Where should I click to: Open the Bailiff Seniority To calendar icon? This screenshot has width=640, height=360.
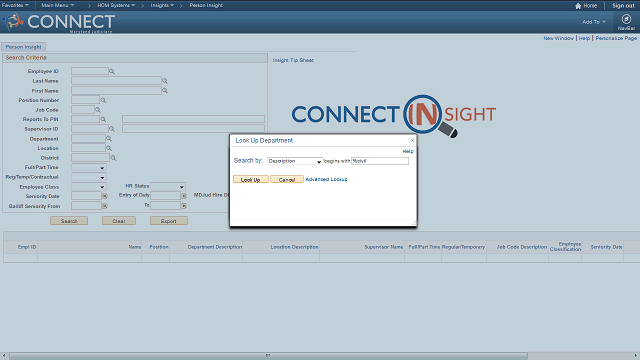pyautogui.click(x=184, y=206)
